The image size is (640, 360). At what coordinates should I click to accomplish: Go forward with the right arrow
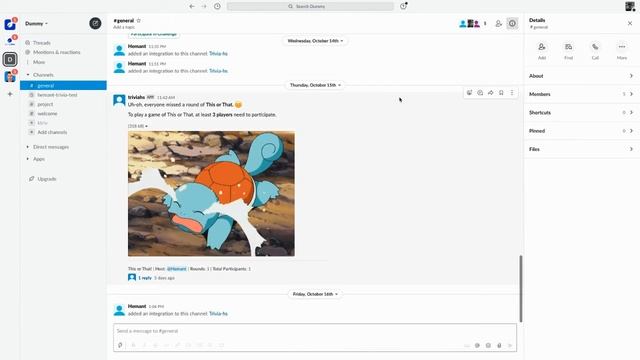pyautogui.click(x=204, y=6)
